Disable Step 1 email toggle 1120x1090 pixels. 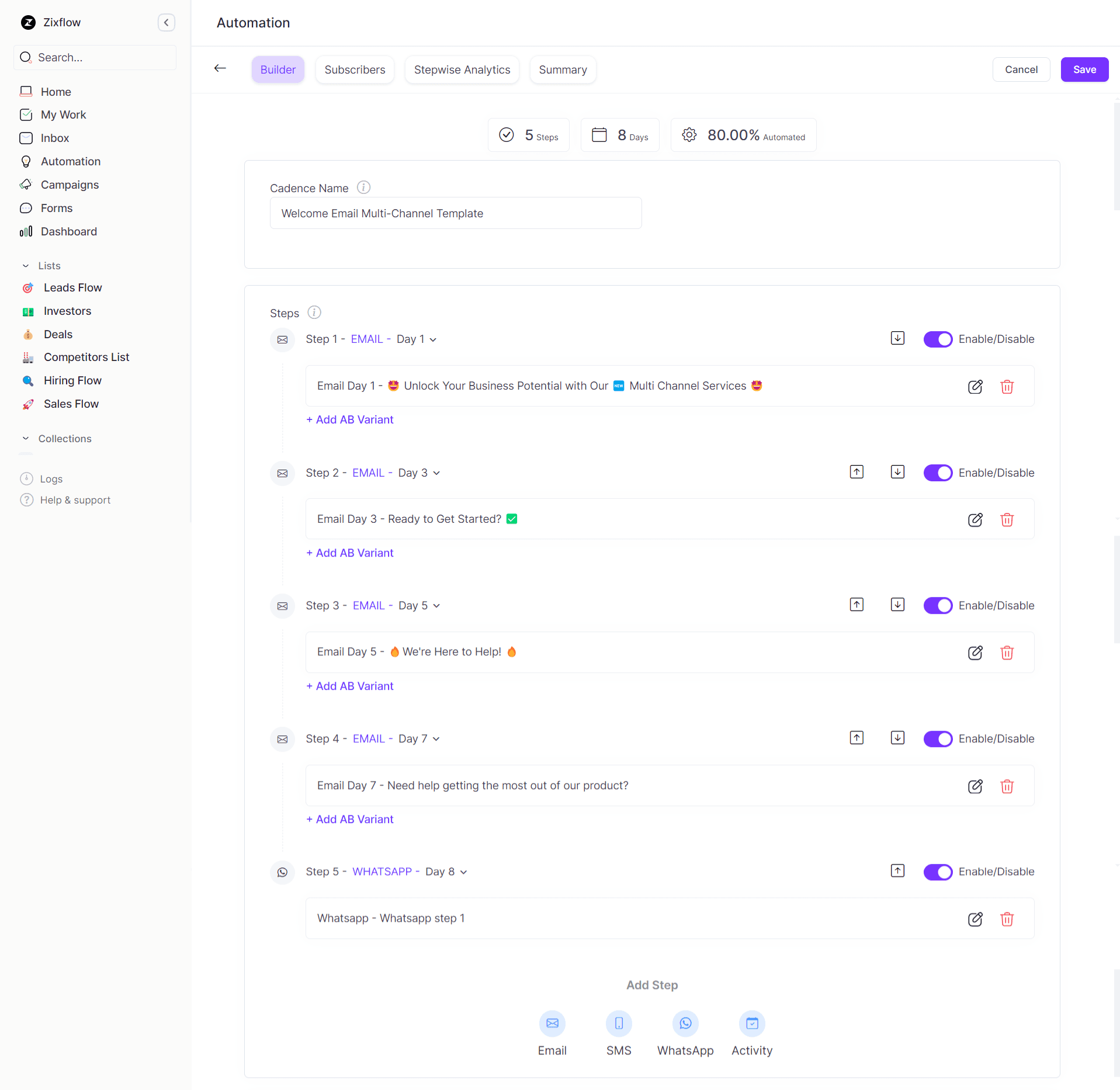(937, 339)
